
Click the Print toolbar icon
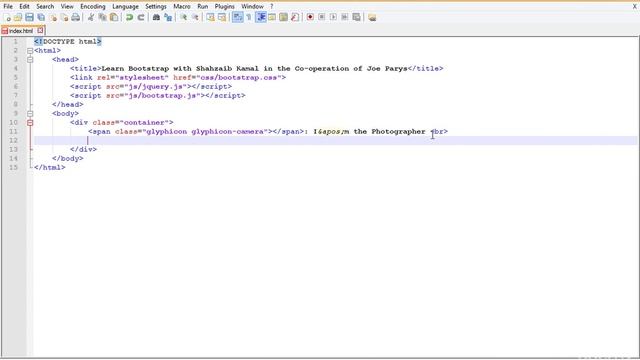pos(76,17)
